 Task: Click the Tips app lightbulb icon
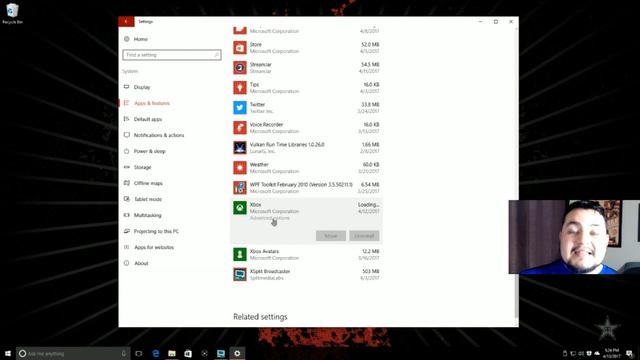pos(240,88)
